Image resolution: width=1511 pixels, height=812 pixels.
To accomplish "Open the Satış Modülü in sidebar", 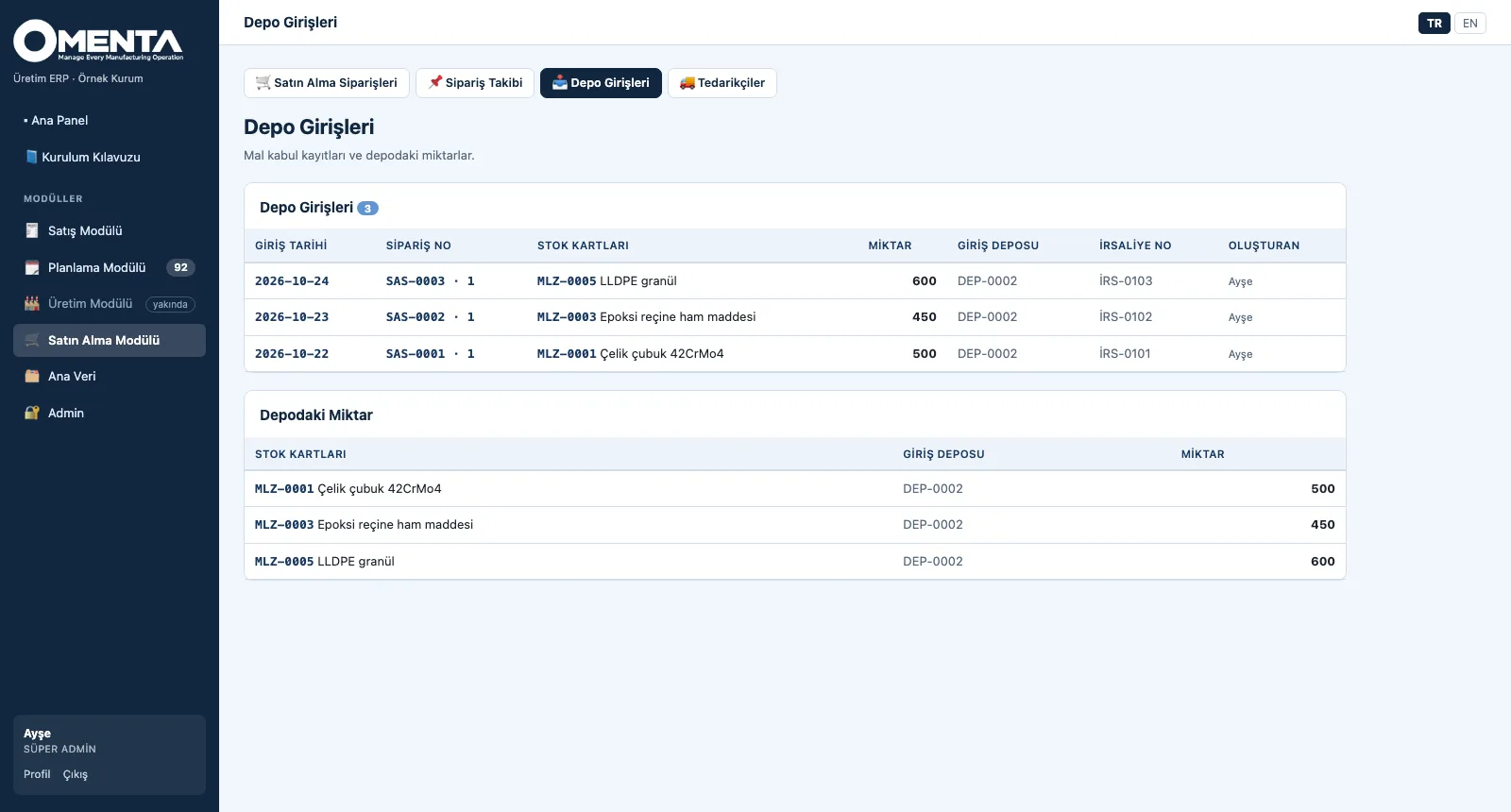I will (110, 230).
